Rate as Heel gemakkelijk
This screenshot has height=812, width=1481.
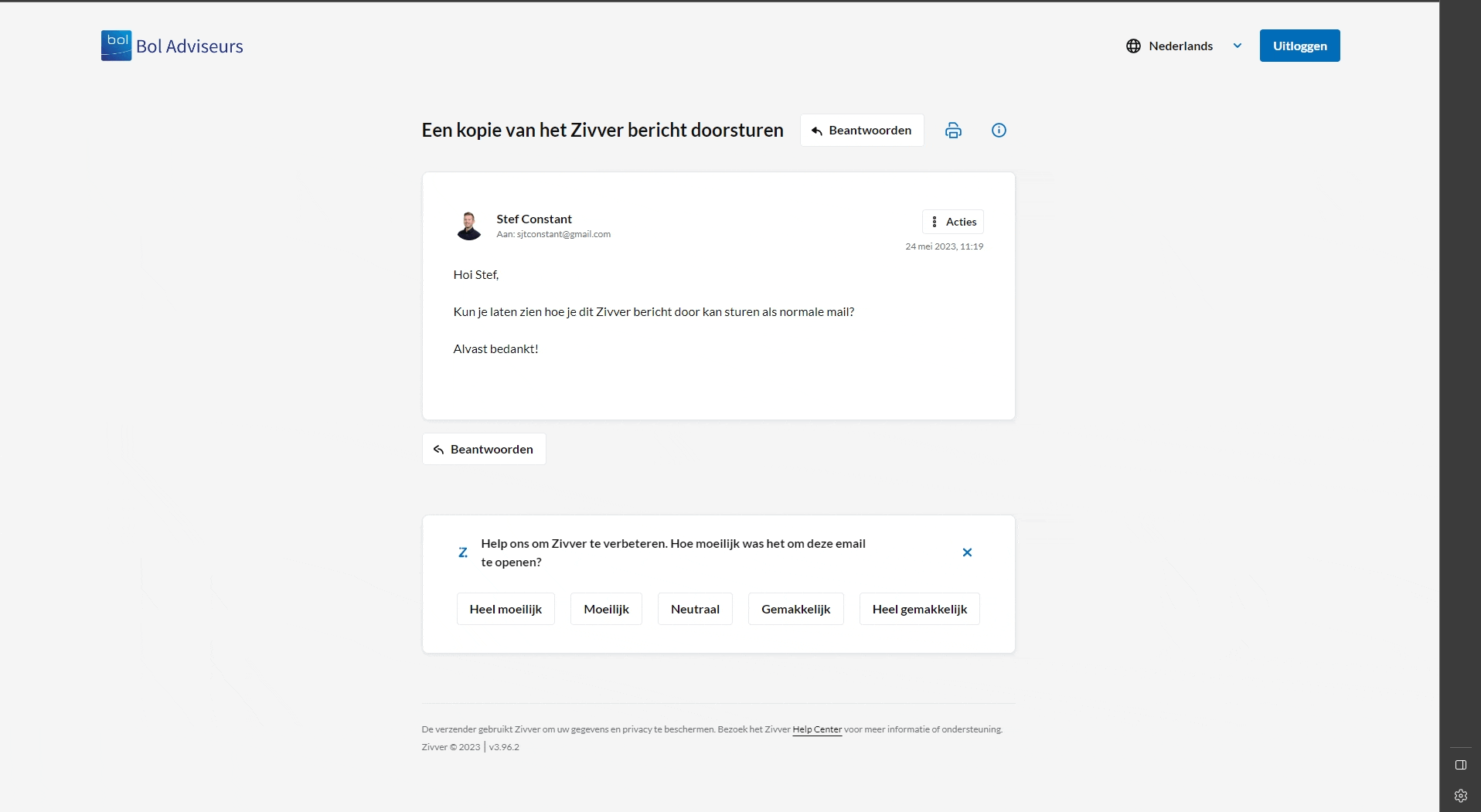click(919, 609)
